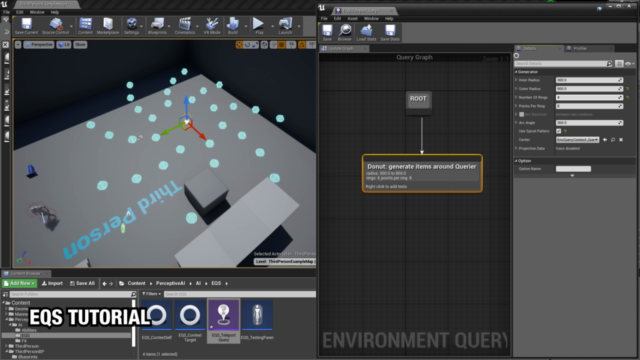Enable VR Mode from the toolbar
Image resolution: width=640 pixels, height=360 pixels.
(212, 26)
